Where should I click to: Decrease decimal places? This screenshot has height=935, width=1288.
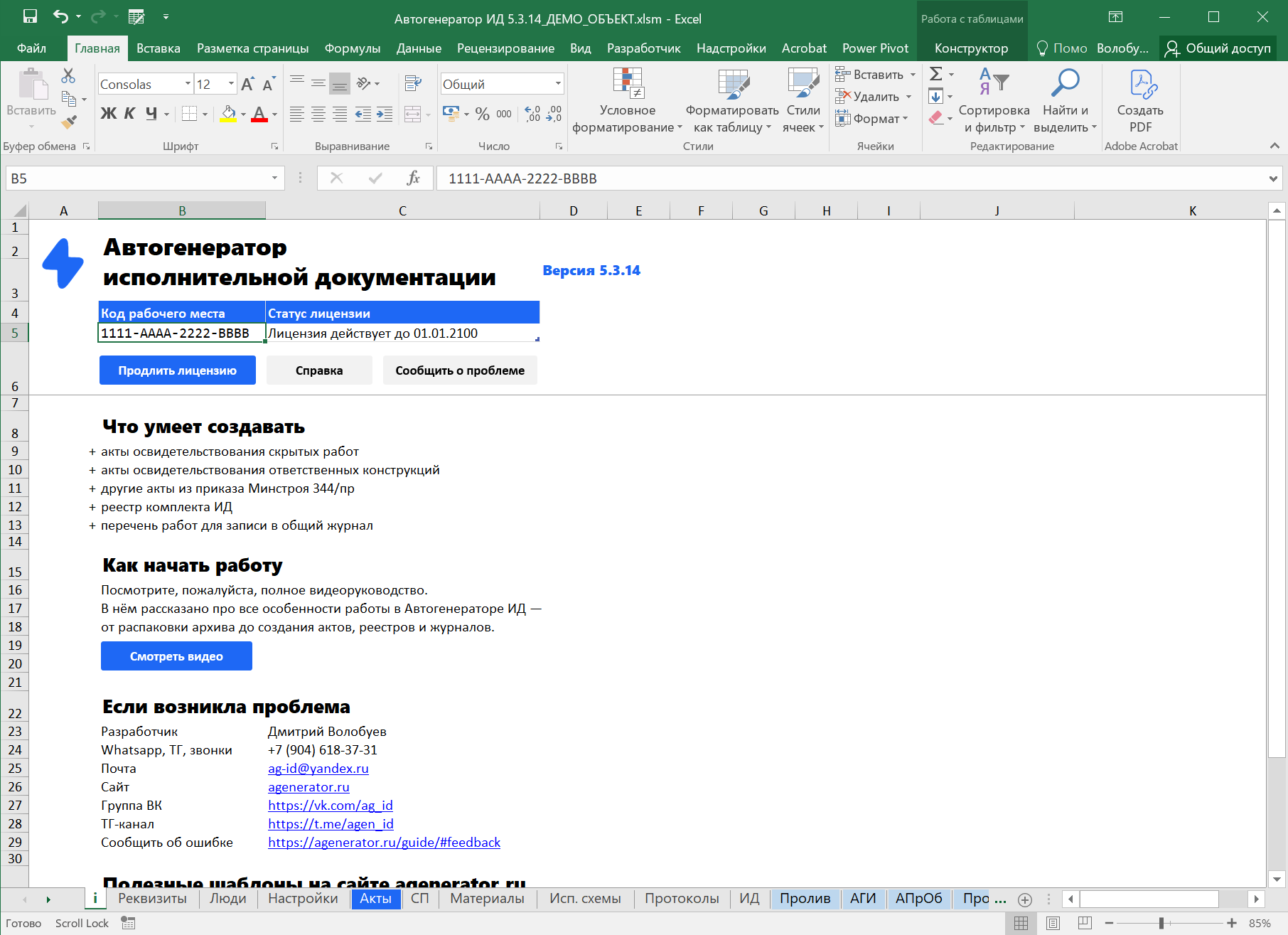click(554, 114)
